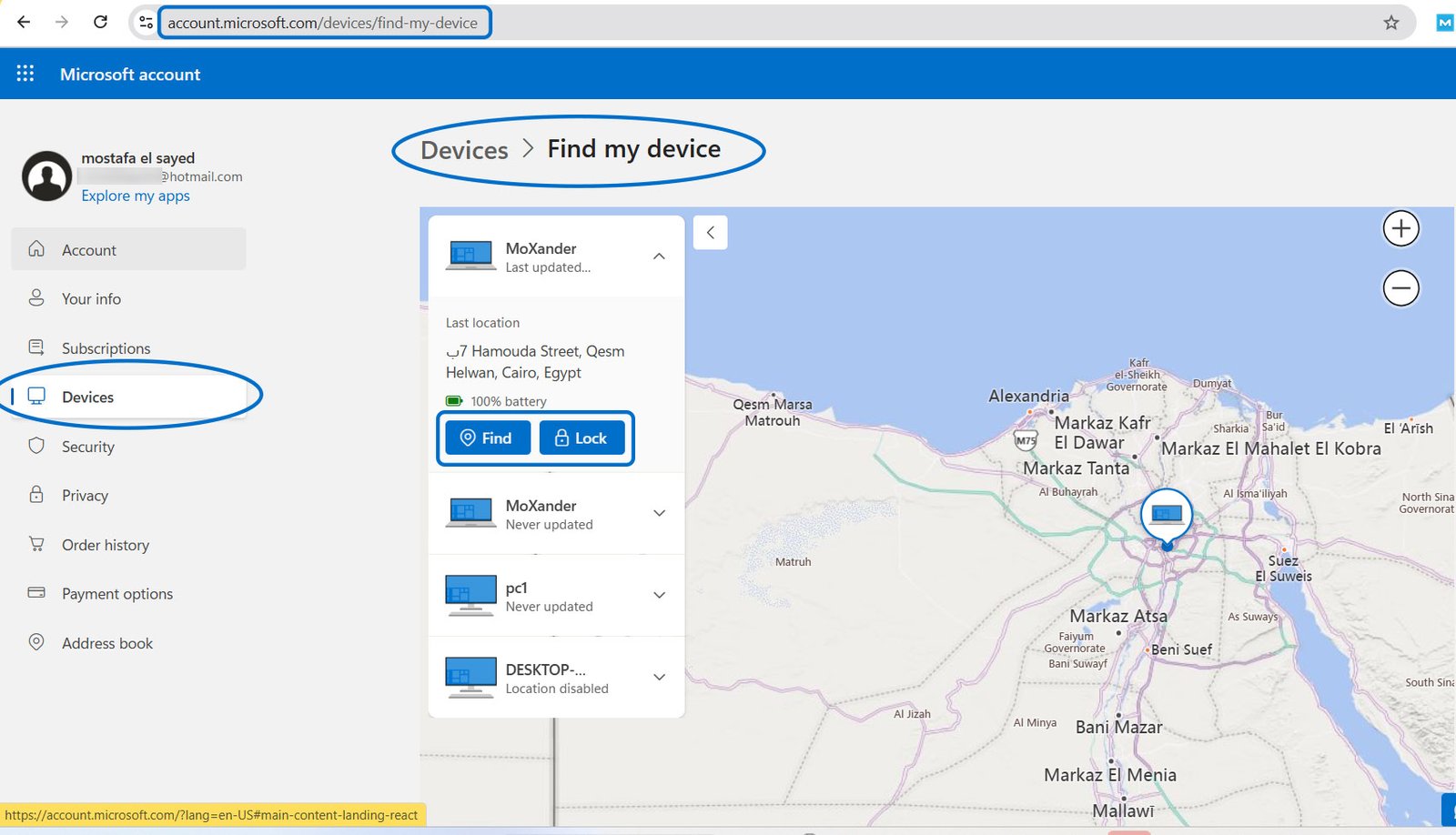Click the Subscriptions icon
The image size is (1456, 835).
click(36, 347)
